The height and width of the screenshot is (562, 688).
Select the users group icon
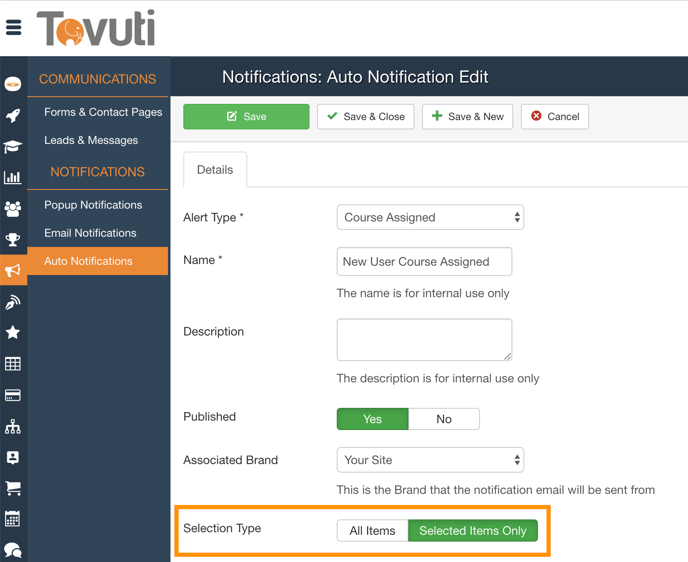(x=13, y=209)
